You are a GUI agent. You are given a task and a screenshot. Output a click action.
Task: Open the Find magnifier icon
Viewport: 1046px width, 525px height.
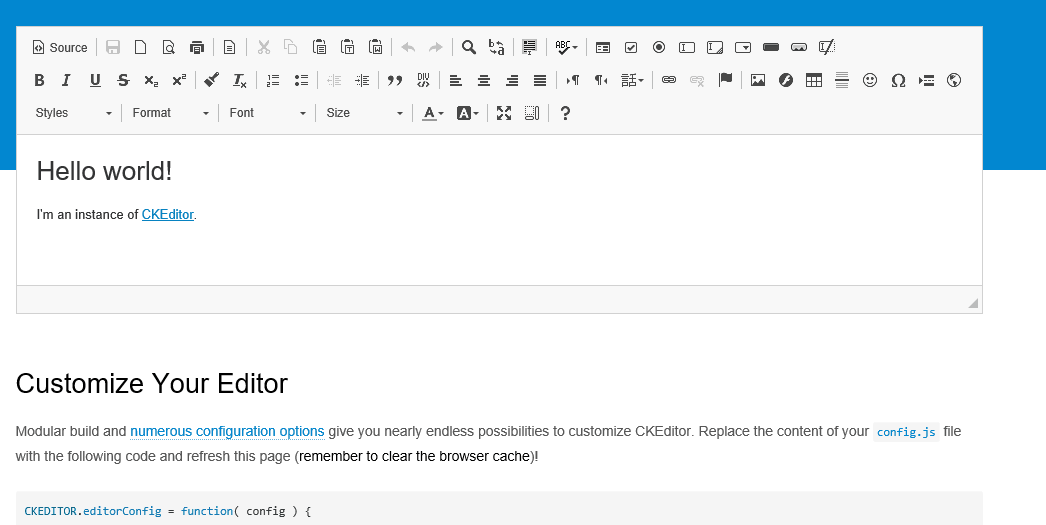tap(469, 47)
